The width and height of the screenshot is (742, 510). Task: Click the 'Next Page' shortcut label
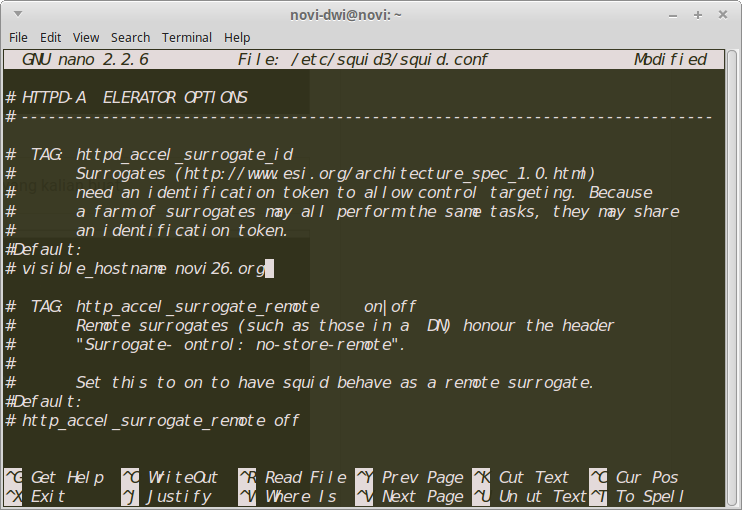(x=423, y=496)
